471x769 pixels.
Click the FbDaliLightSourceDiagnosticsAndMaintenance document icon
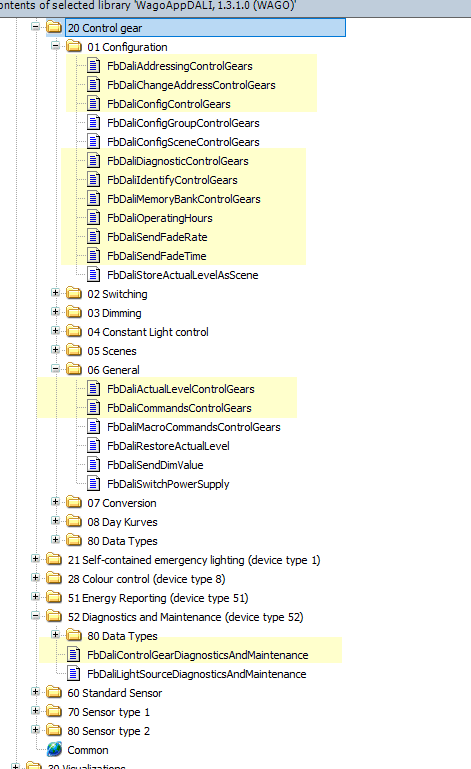[74, 674]
